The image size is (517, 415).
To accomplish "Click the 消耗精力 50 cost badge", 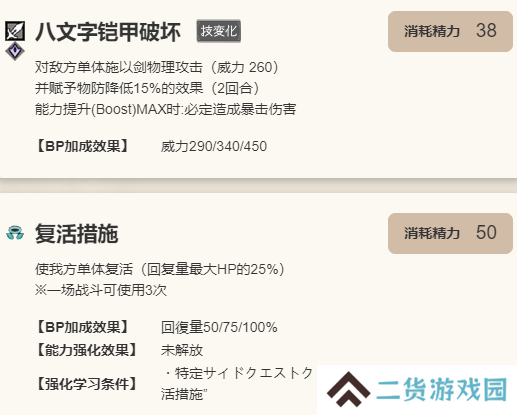I will 450,233.
